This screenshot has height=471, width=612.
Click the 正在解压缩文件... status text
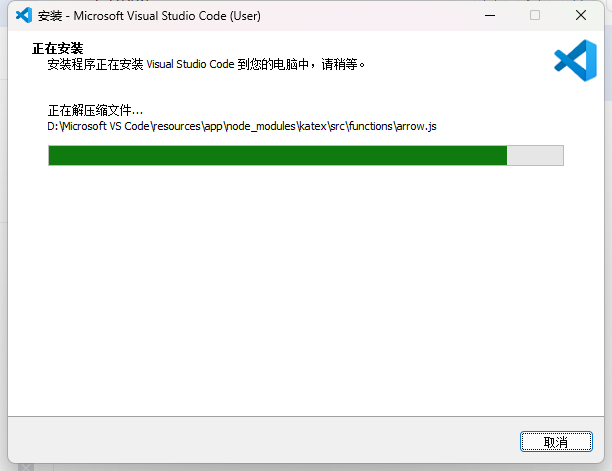pyautogui.click(x=95, y=111)
